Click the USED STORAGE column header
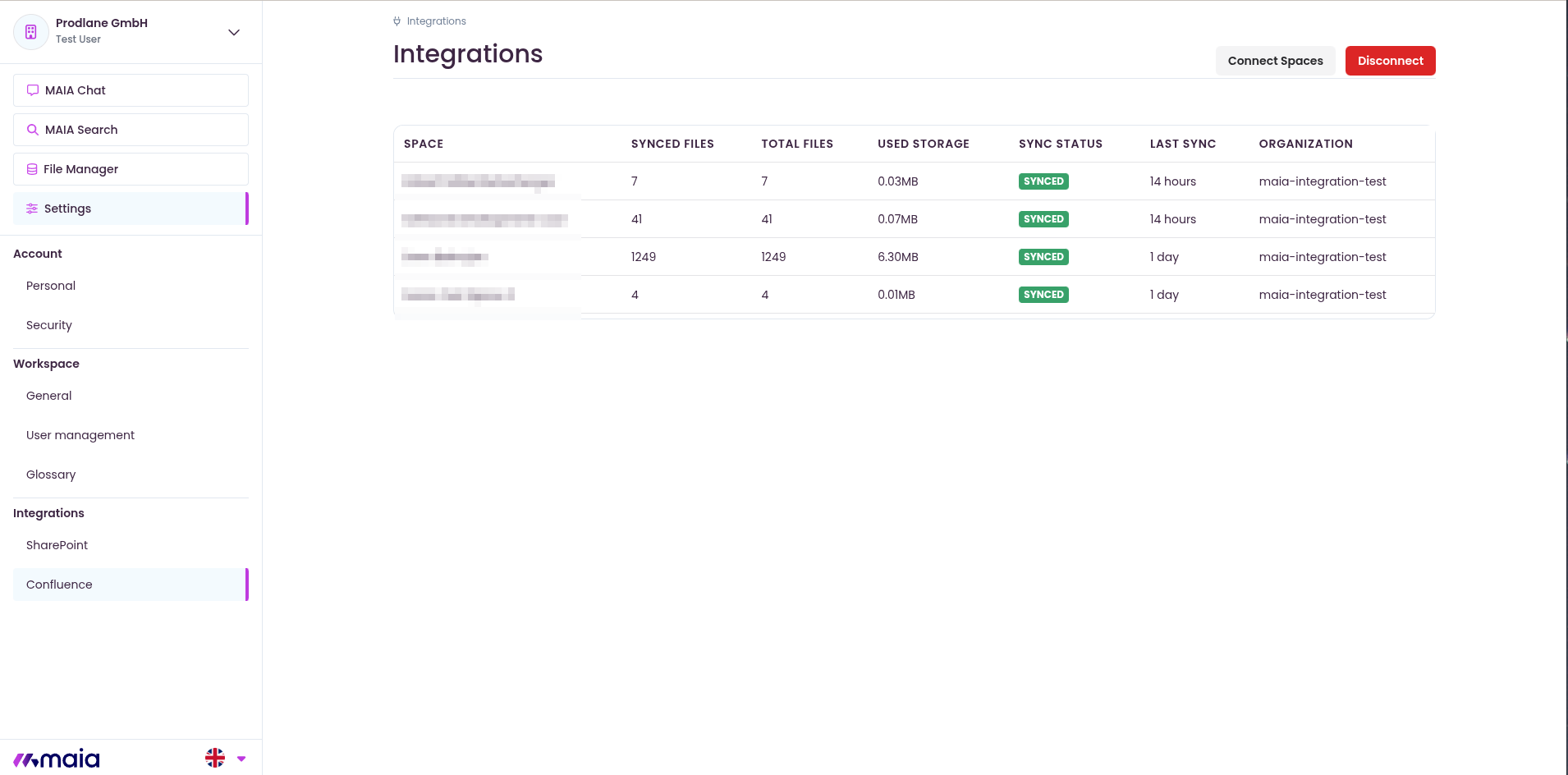 (924, 144)
